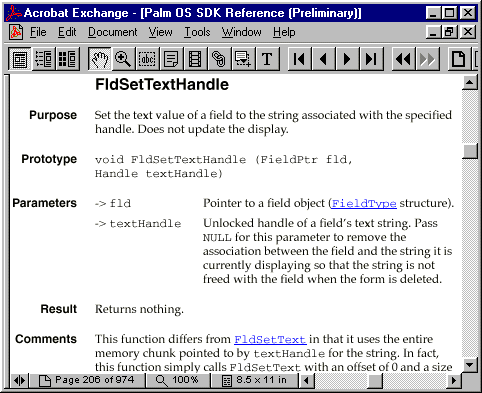The width and height of the screenshot is (482, 393).
Task: Click the FldSetTextHandle heading
Action: 162,84
